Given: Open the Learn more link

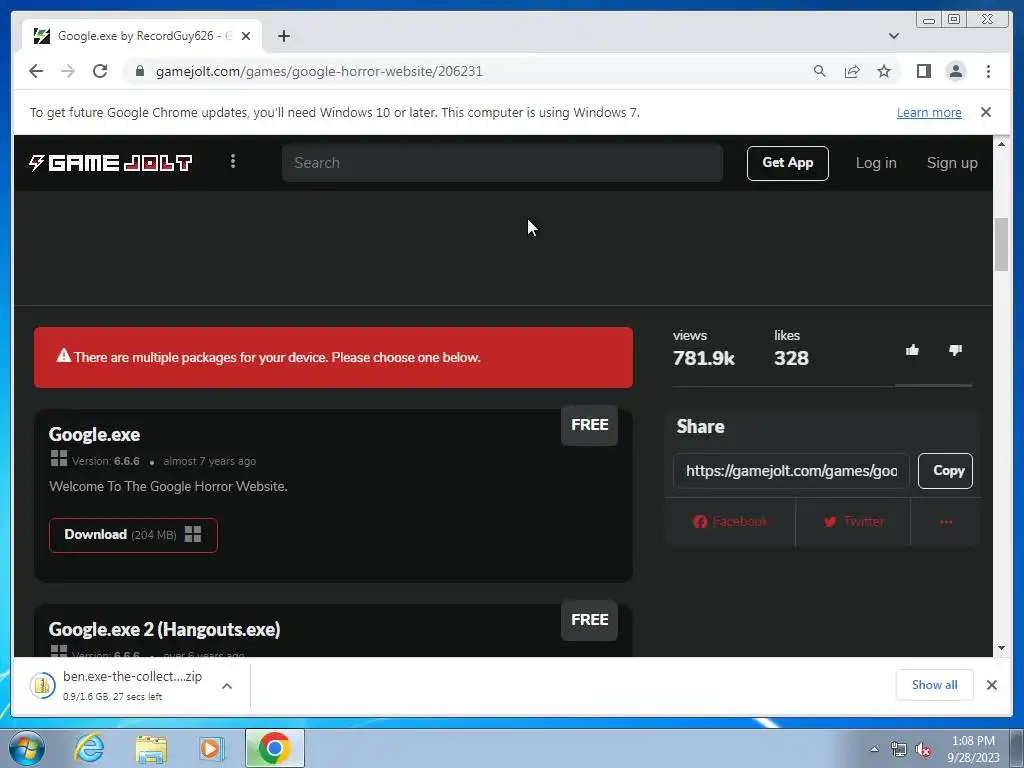Looking at the screenshot, I should 929,112.
